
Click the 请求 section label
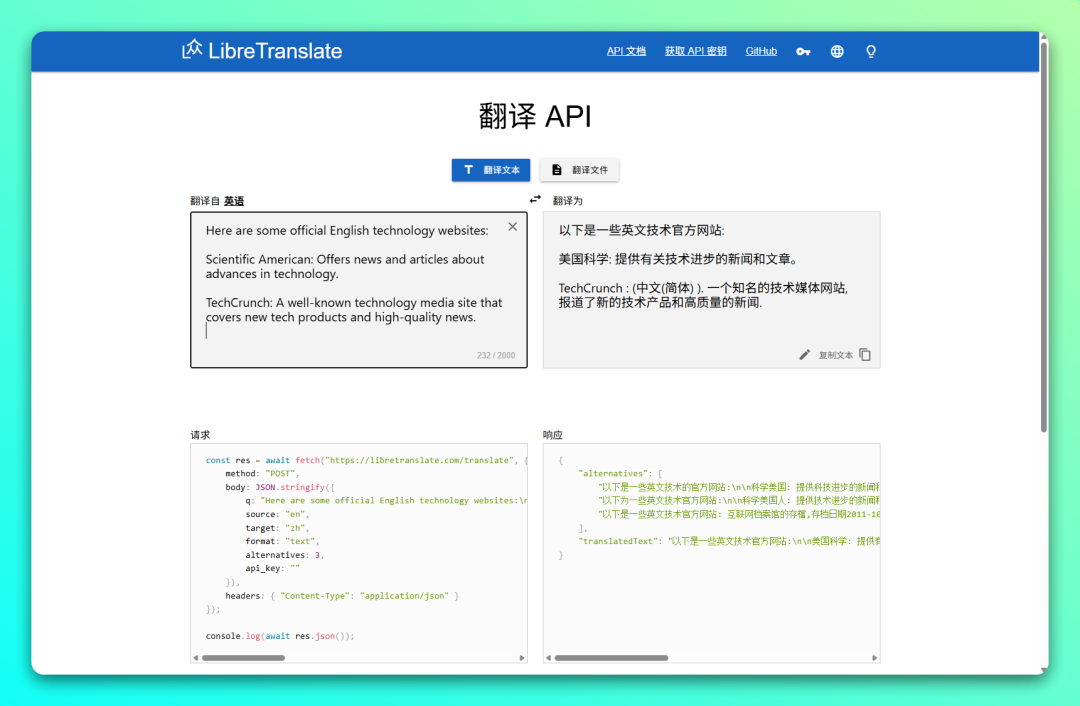click(200, 435)
